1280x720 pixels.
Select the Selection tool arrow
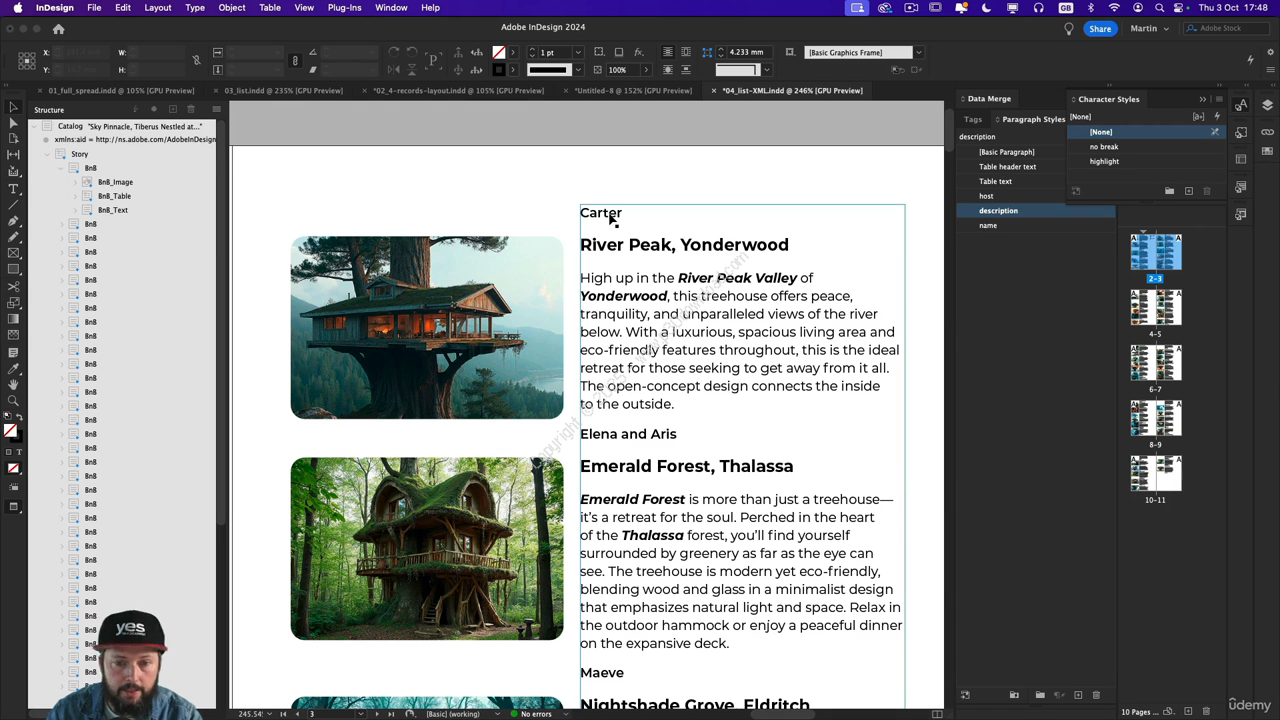pyautogui.click(x=13, y=107)
